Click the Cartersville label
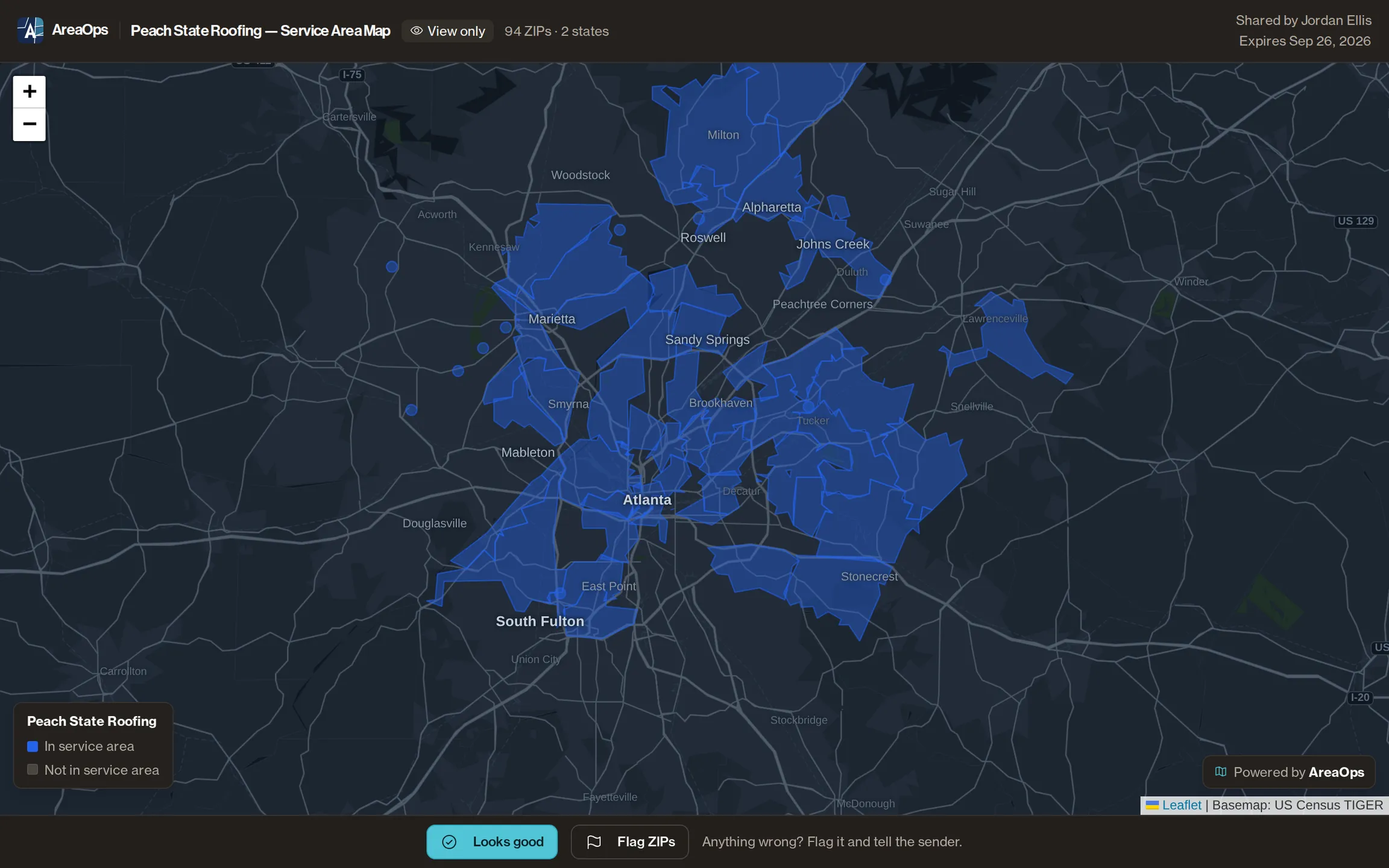The image size is (1389, 868). click(x=349, y=117)
